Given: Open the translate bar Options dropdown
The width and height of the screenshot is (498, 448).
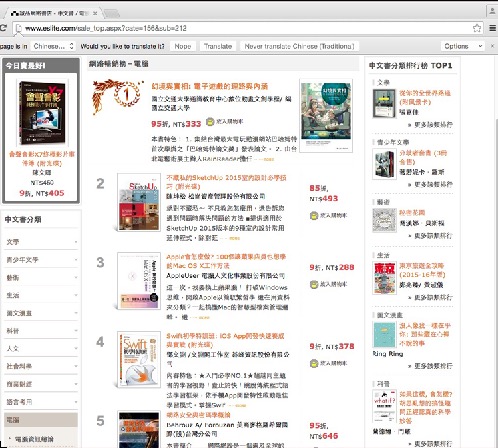Looking at the screenshot, I should point(463,46).
